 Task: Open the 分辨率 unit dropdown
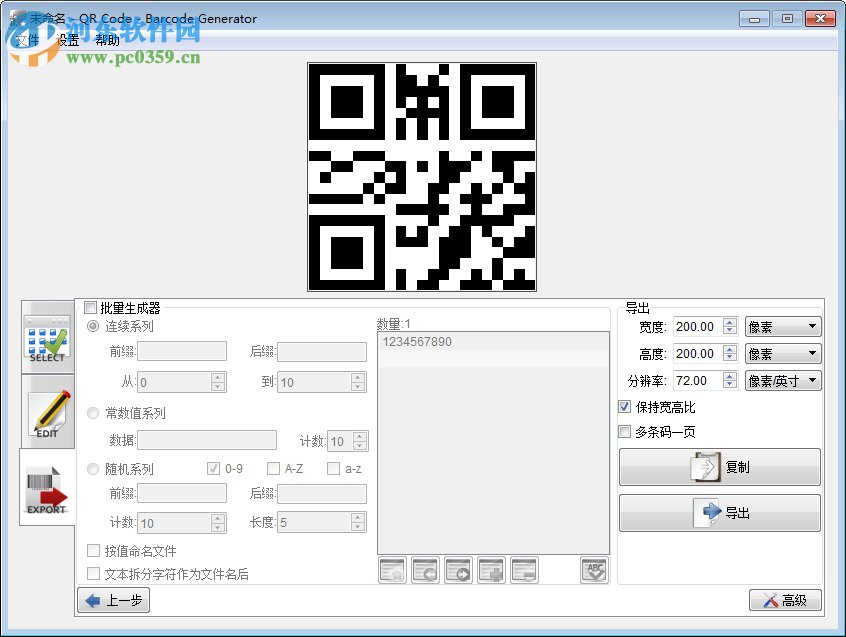(x=783, y=380)
